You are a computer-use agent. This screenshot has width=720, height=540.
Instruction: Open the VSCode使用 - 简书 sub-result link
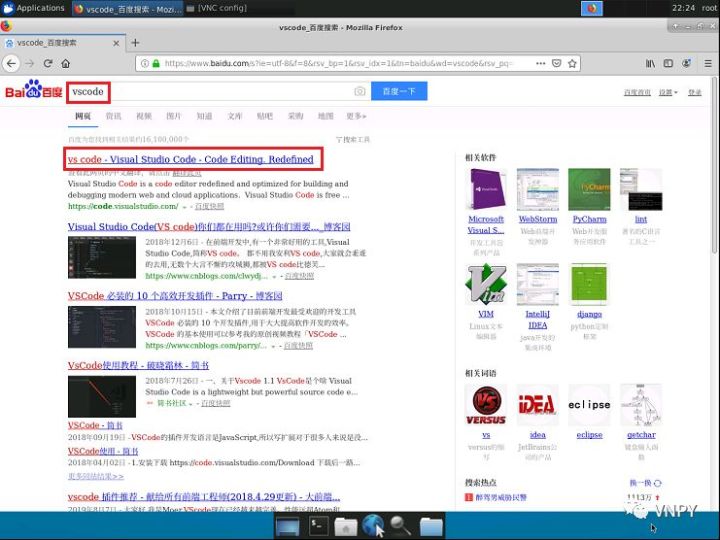(x=103, y=451)
